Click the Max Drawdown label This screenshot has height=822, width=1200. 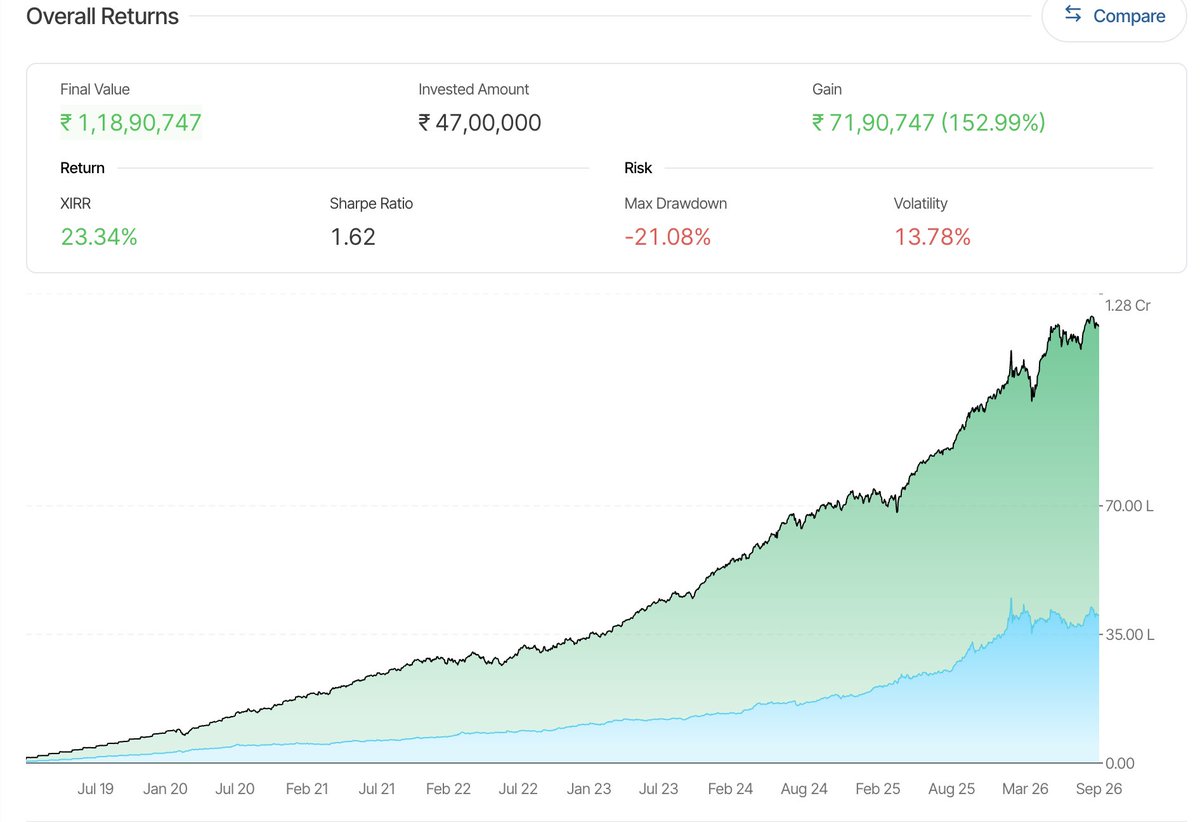click(x=676, y=204)
